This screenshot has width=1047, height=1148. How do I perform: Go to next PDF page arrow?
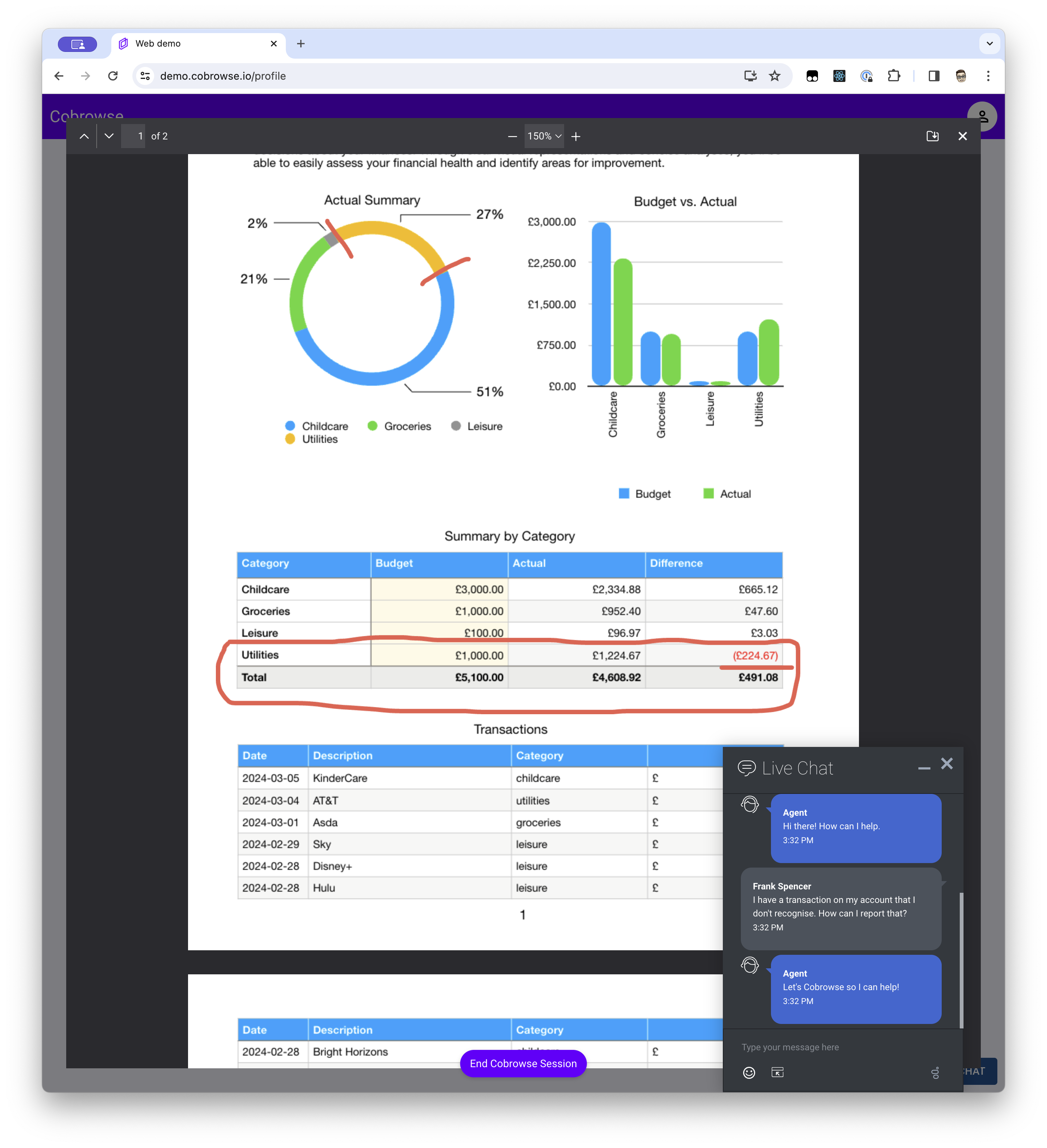tap(109, 136)
